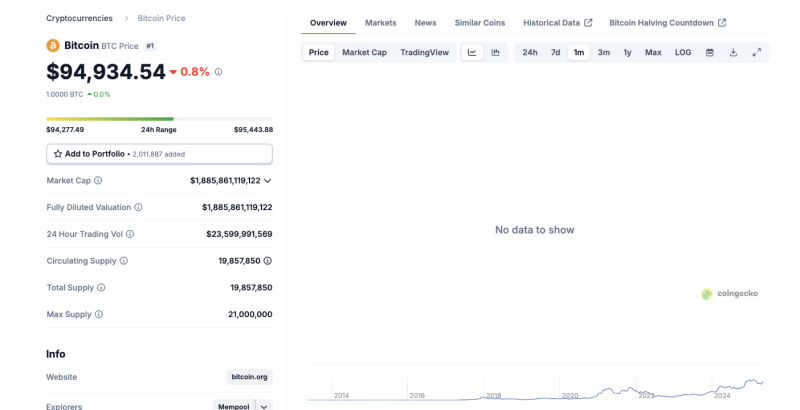Open the Similar Coins tab

click(480, 23)
